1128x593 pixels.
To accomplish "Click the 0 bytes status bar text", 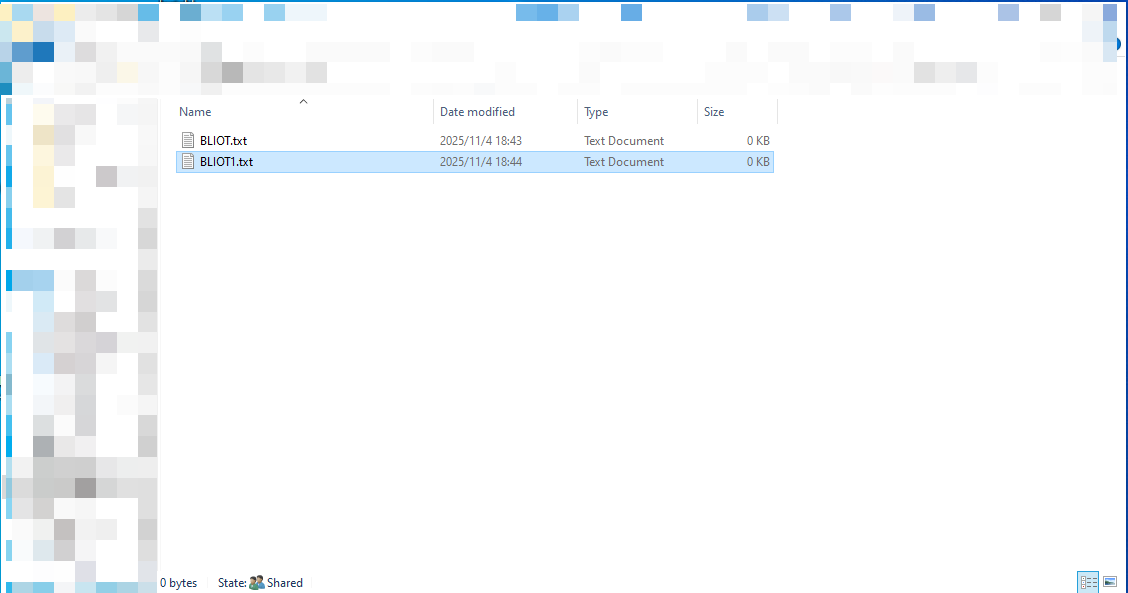I will click(179, 583).
